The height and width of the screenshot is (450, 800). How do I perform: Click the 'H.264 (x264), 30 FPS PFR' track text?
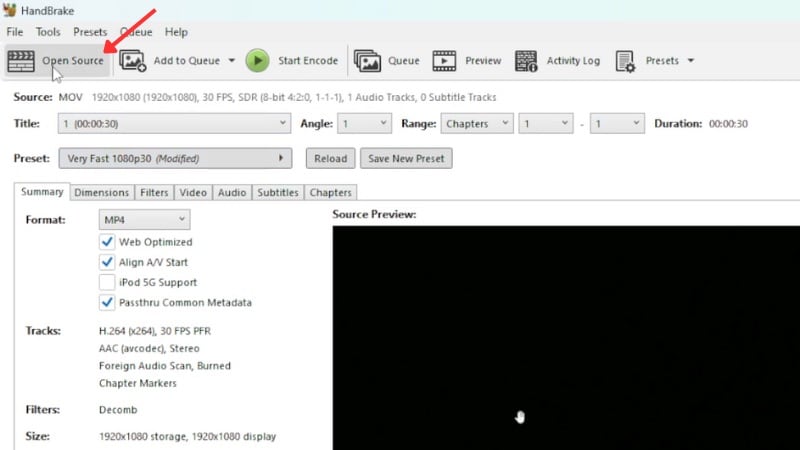tap(155, 331)
